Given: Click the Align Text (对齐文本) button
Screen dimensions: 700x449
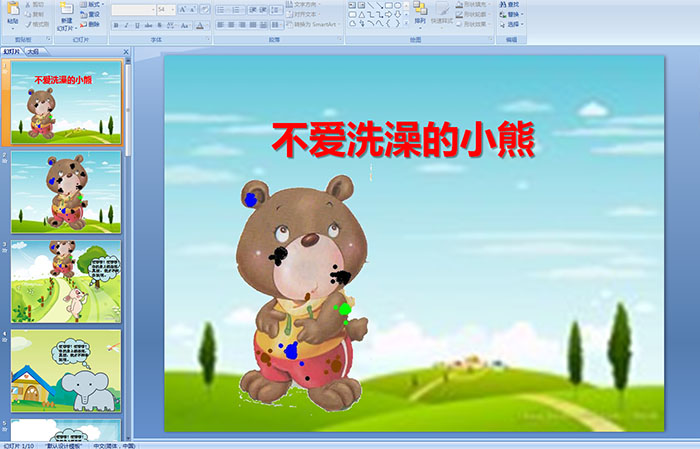Looking at the screenshot, I should 303,14.
